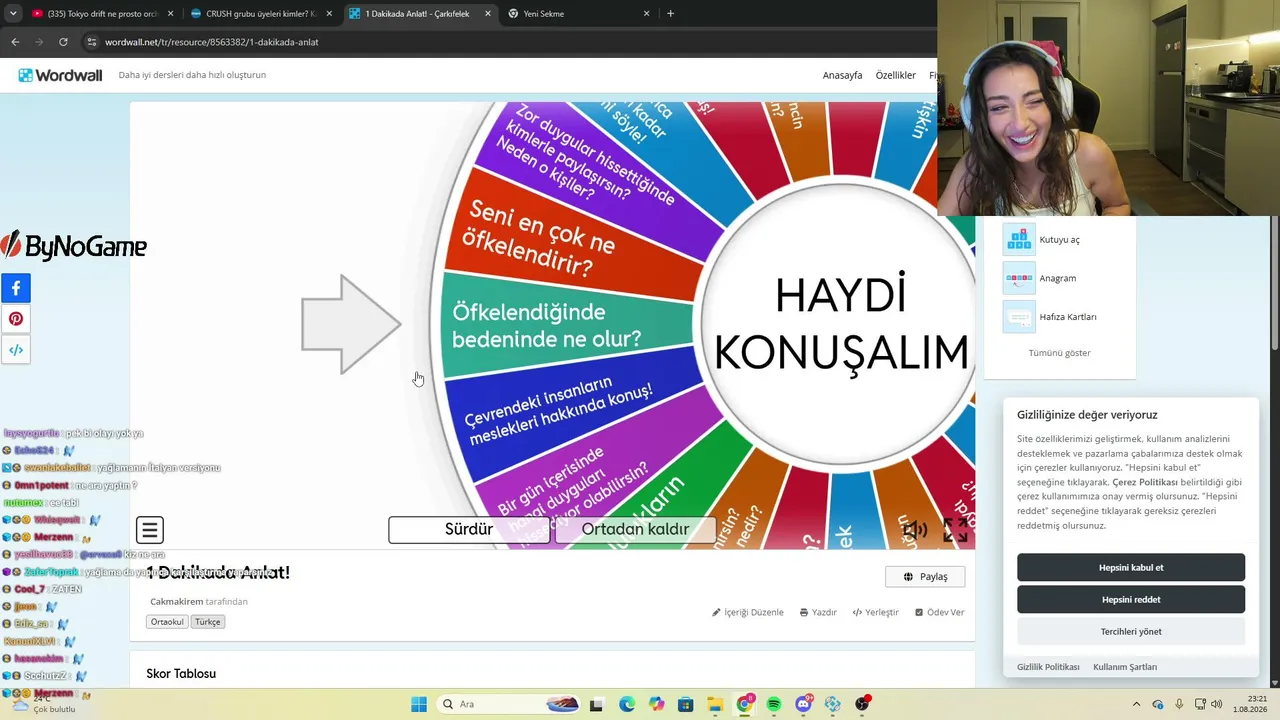Open the embed code side icon

[16, 350]
